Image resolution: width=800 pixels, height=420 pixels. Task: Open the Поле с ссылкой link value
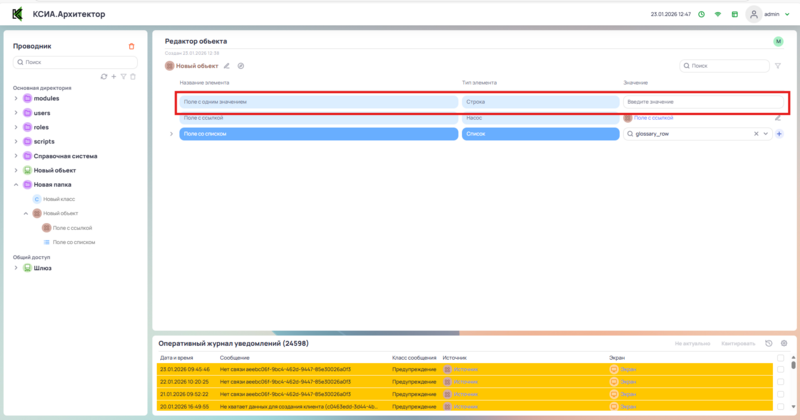coord(653,118)
